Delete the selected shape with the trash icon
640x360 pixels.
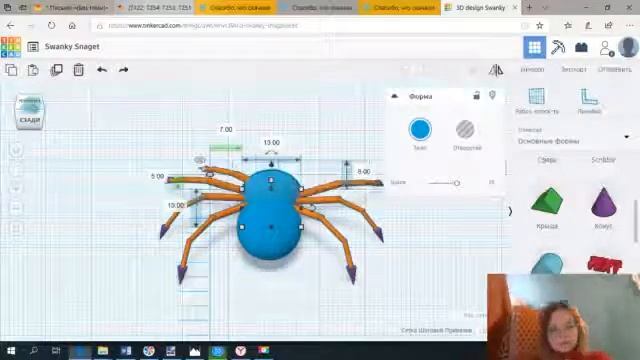(x=78, y=70)
